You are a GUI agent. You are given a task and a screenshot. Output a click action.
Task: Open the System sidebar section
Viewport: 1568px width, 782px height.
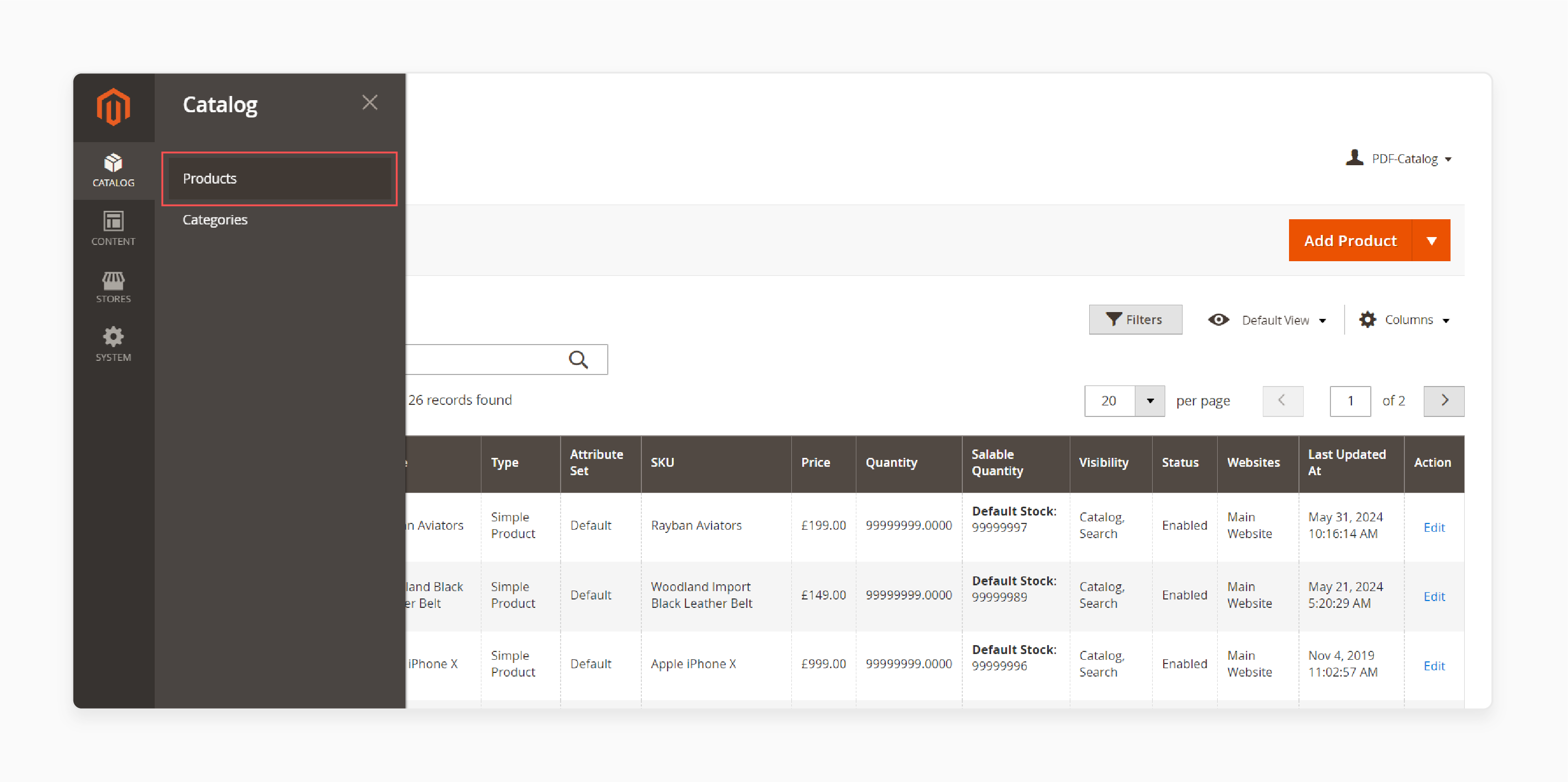point(113,345)
